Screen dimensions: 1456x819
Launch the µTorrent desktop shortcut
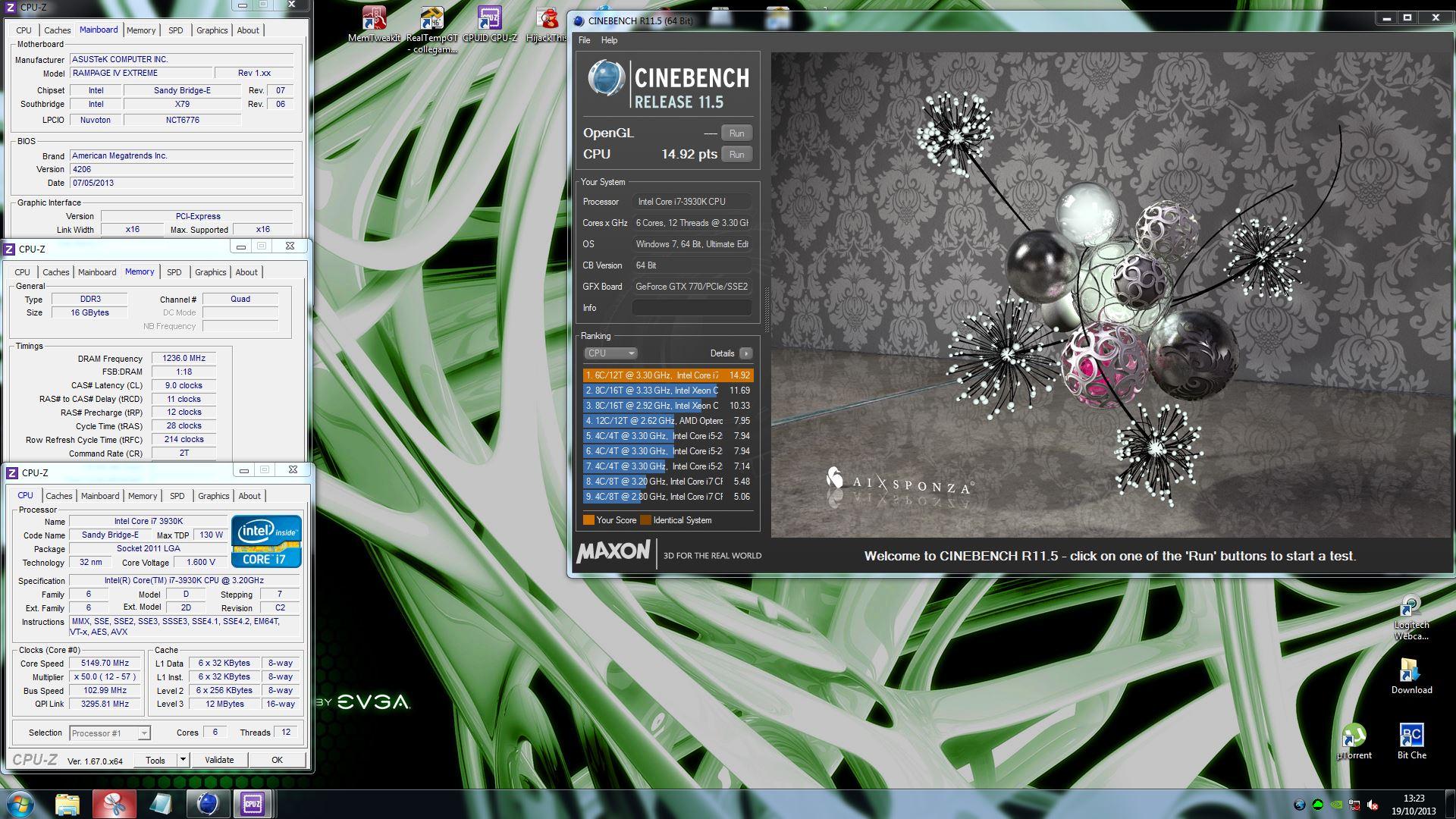1354,742
